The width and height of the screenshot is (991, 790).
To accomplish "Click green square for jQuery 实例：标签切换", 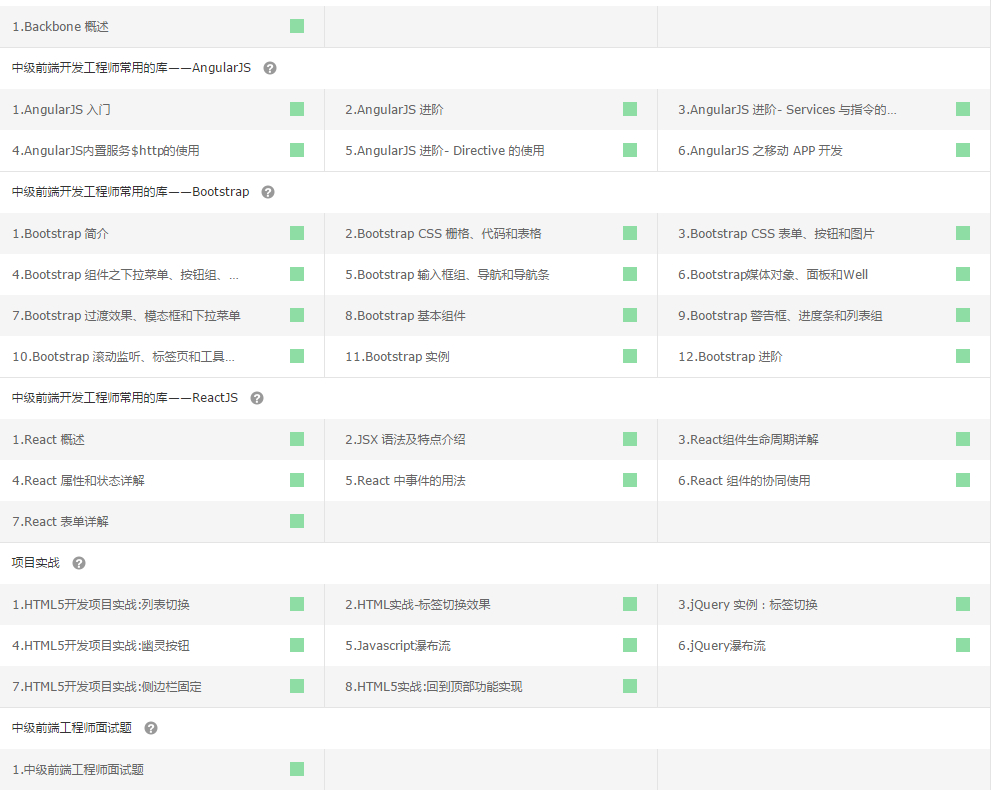I will pyautogui.click(x=963, y=604).
